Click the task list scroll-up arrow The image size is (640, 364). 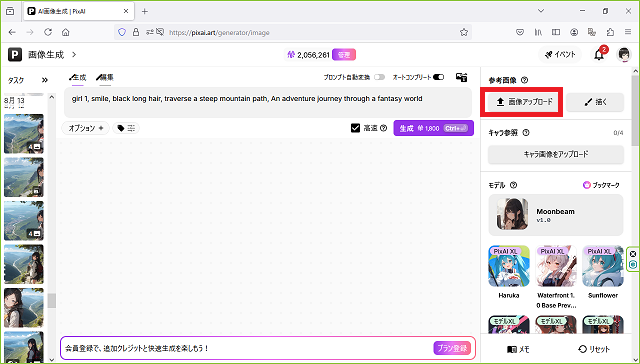(x=51, y=97)
